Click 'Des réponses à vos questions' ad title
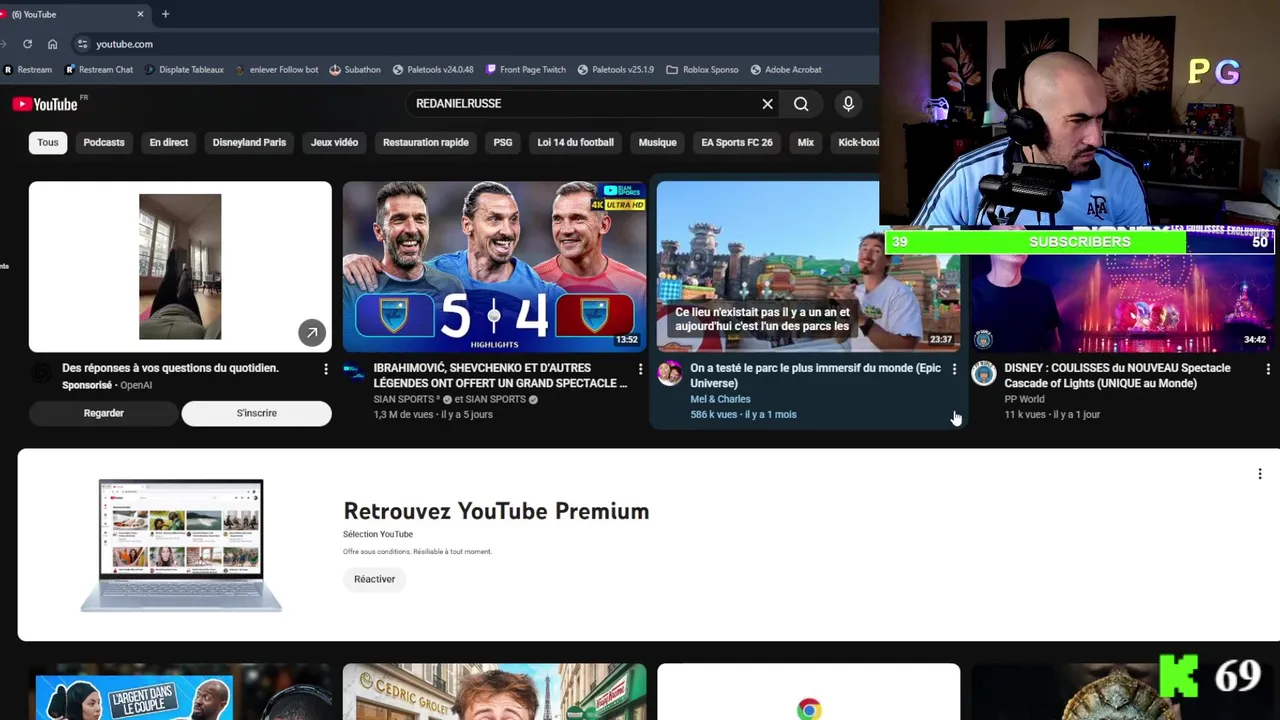Screen dimensions: 1280x720 click(170, 368)
